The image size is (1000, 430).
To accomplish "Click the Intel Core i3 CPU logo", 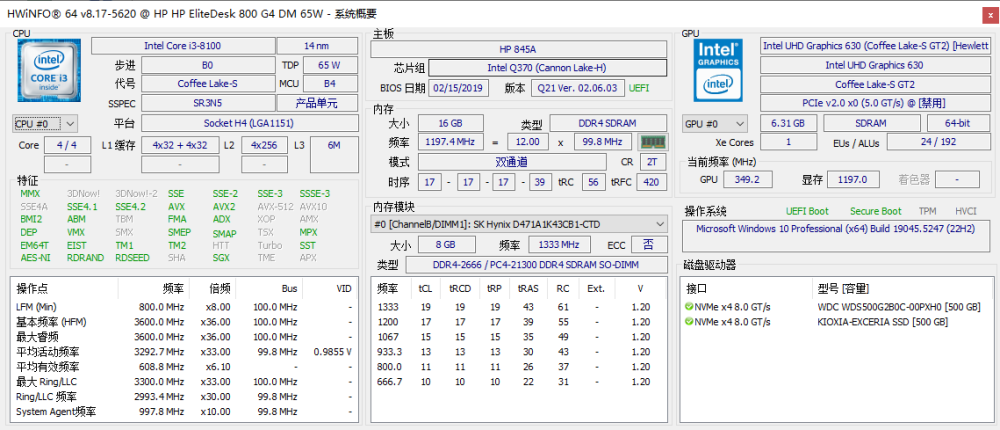I will 49,70.
